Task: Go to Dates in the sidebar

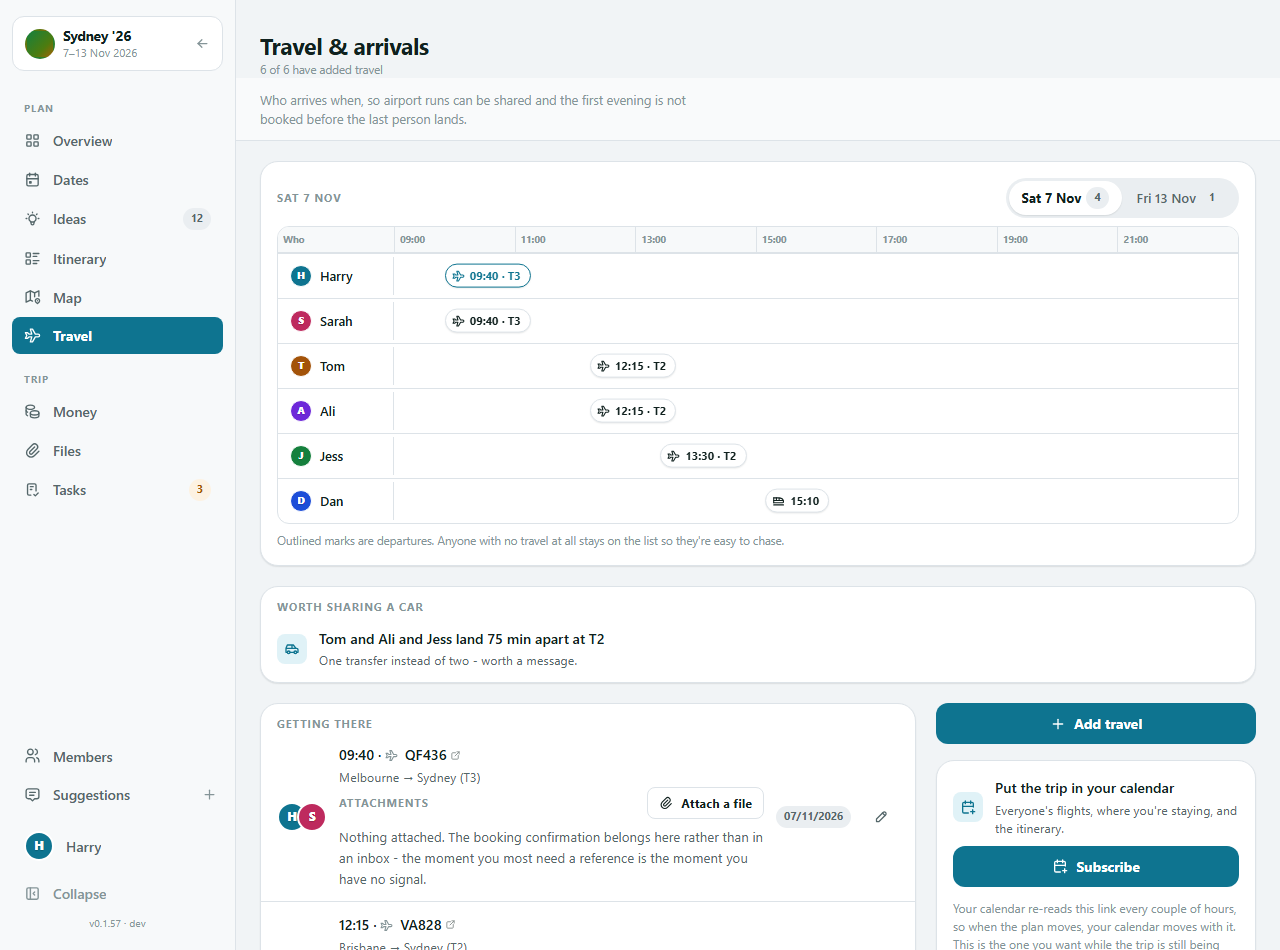Action: coord(117,180)
